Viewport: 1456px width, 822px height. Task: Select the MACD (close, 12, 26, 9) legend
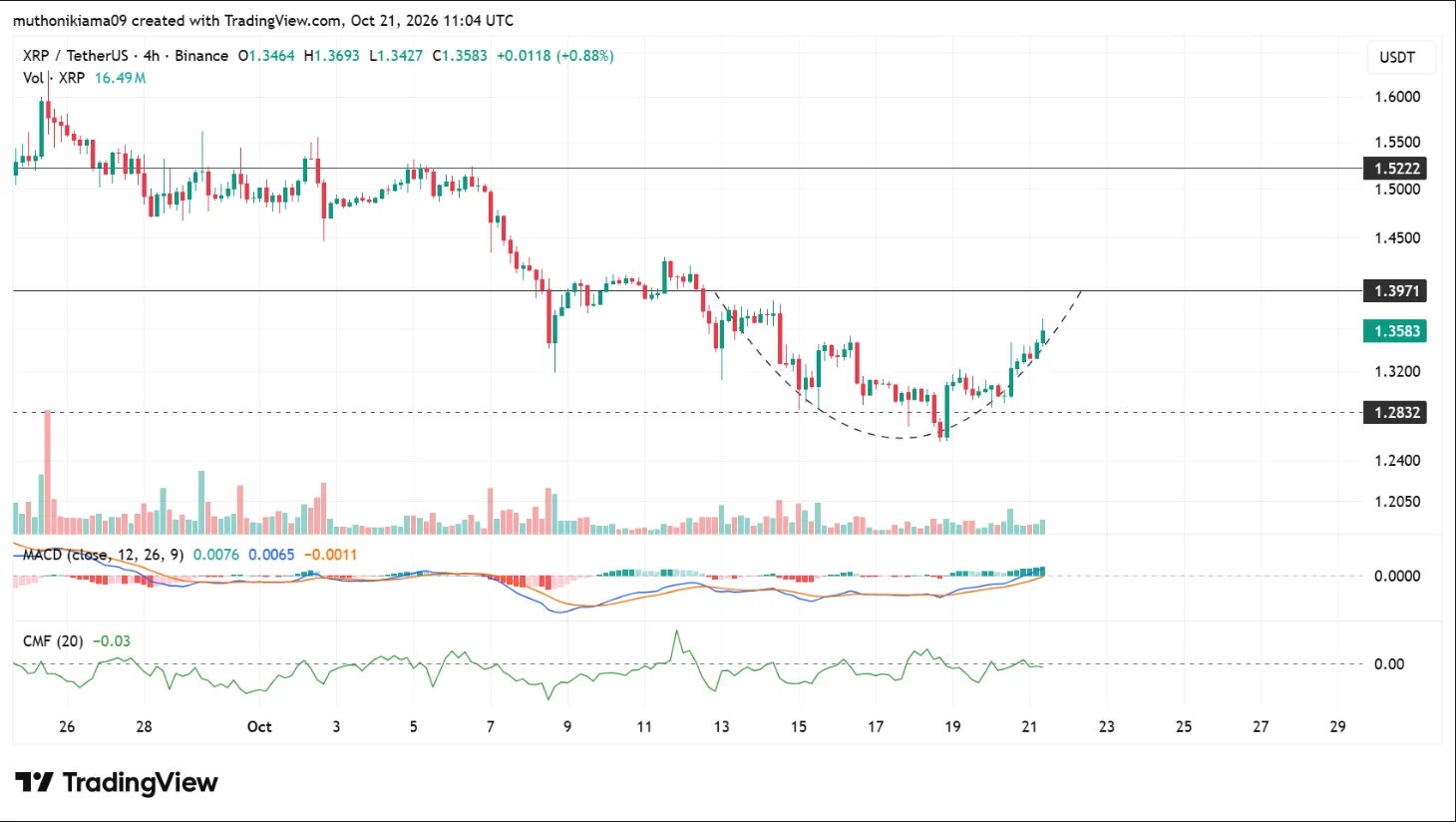(x=103, y=555)
